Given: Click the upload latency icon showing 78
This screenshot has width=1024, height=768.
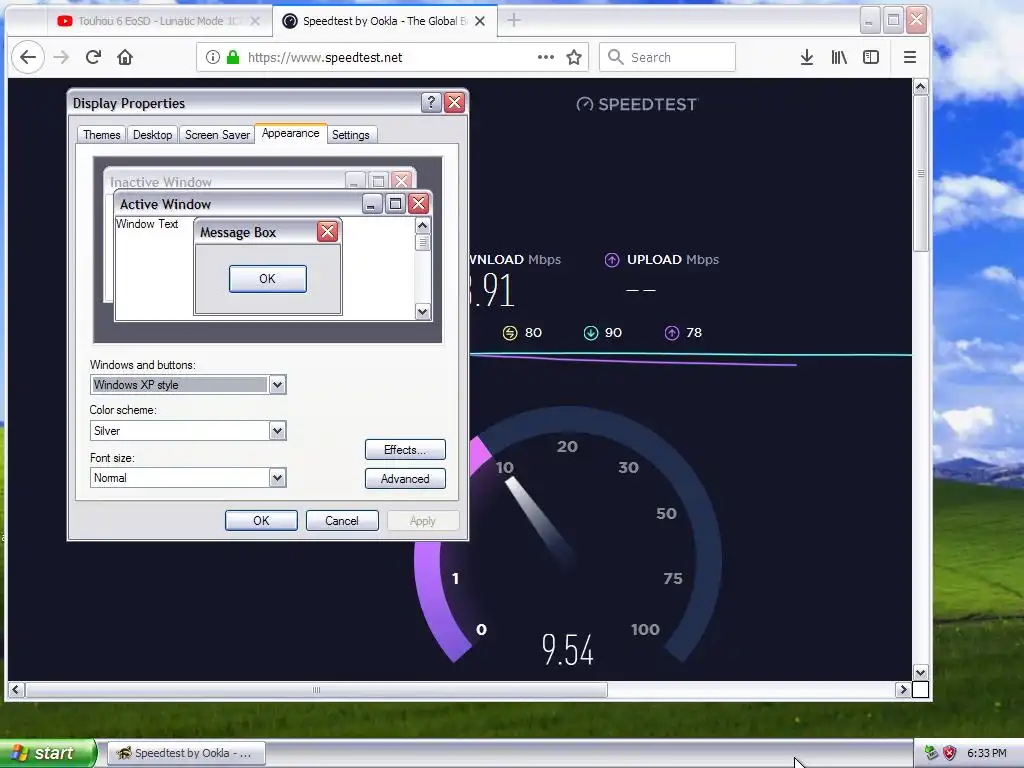Looking at the screenshot, I should [x=672, y=333].
